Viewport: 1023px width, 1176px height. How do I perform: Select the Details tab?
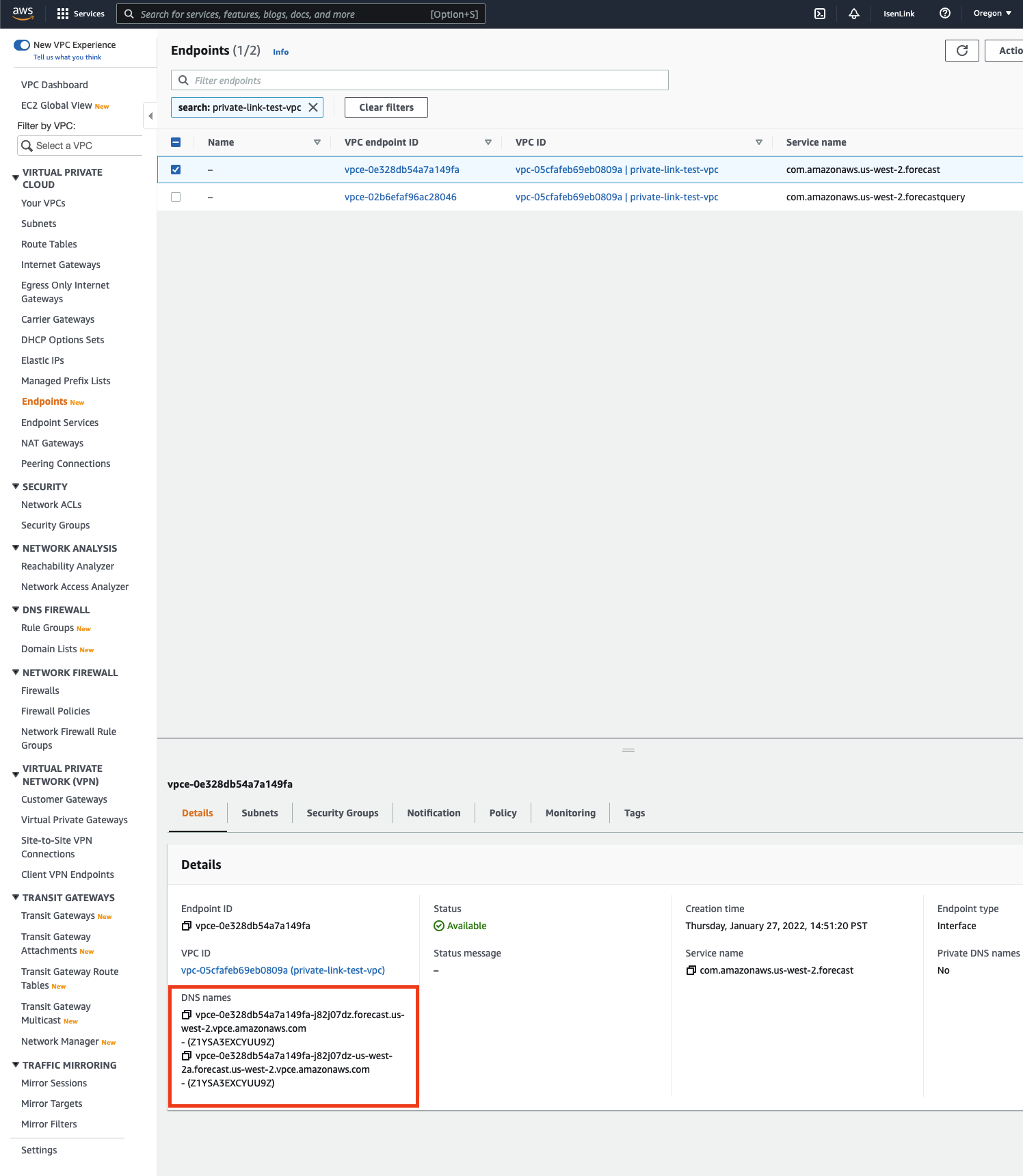click(198, 813)
